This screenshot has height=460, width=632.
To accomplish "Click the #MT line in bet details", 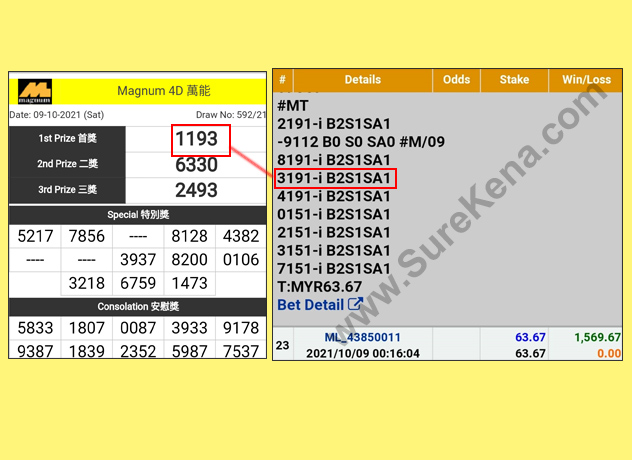I will pos(293,106).
